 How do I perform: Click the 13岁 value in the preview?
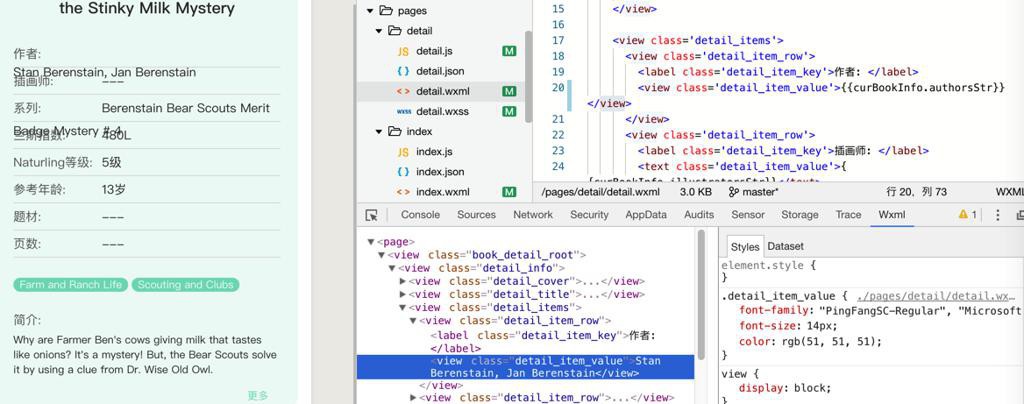click(x=114, y=190)
